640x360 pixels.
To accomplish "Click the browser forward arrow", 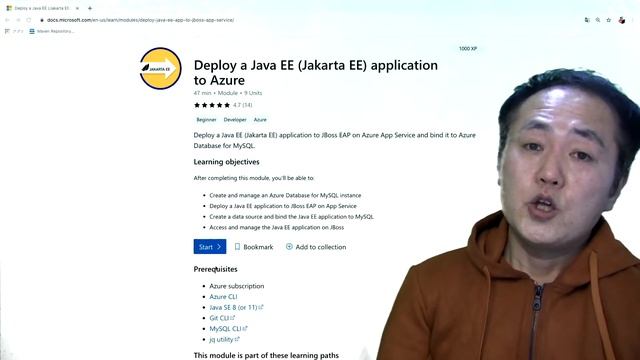I will pyautogui.click(x=18, y=20).
